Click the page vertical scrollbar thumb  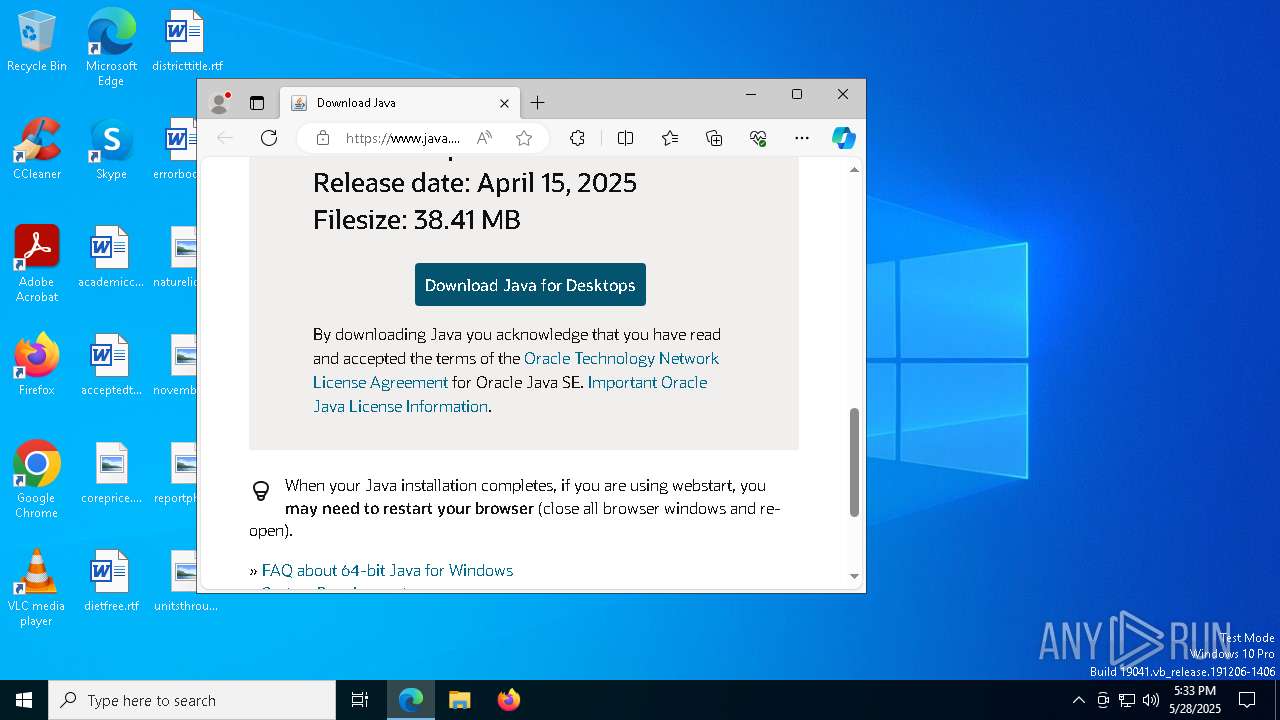pyautogui.click(x=854, y=462)
